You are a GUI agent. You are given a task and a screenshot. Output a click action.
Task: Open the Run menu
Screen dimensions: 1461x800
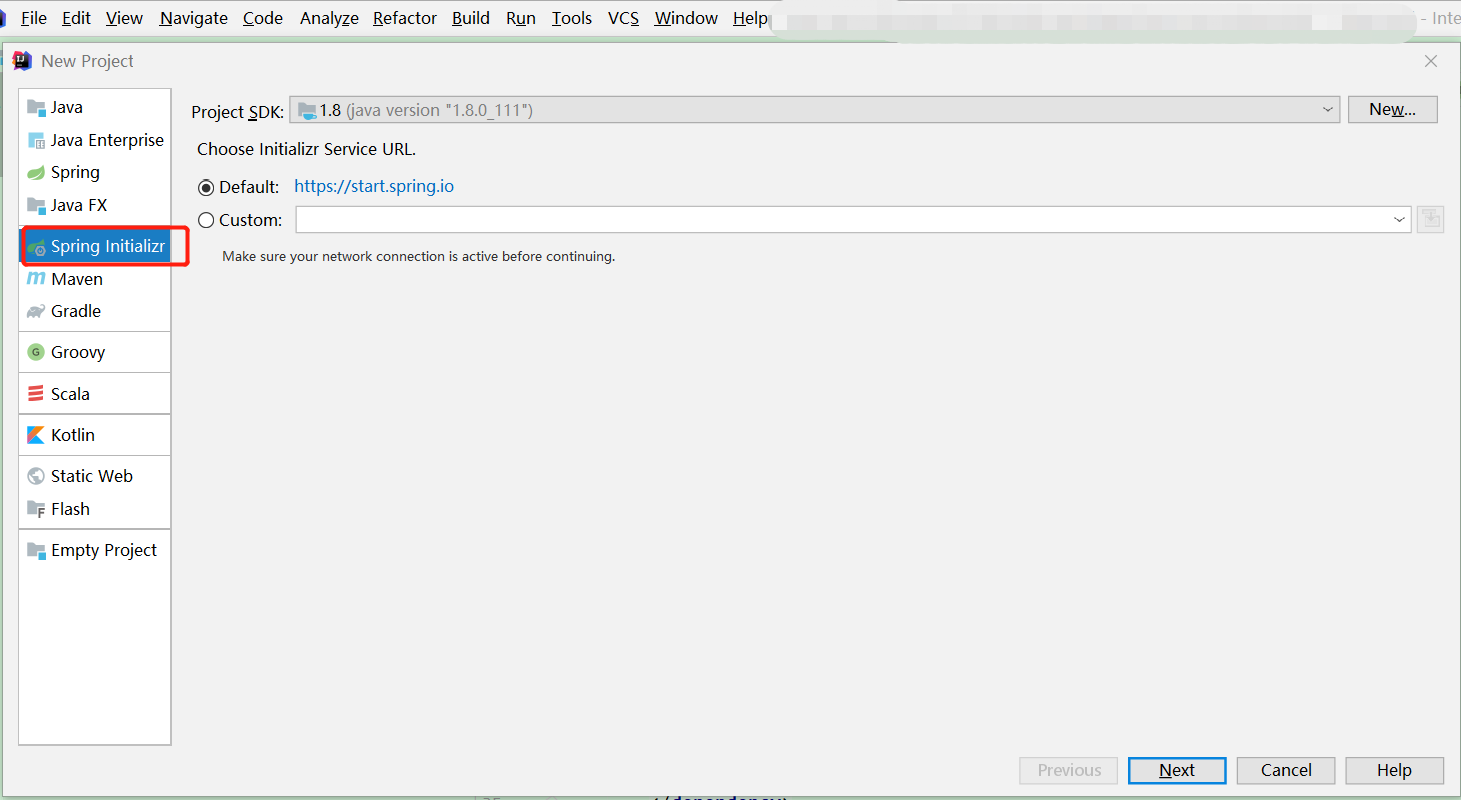click(521, 18)
